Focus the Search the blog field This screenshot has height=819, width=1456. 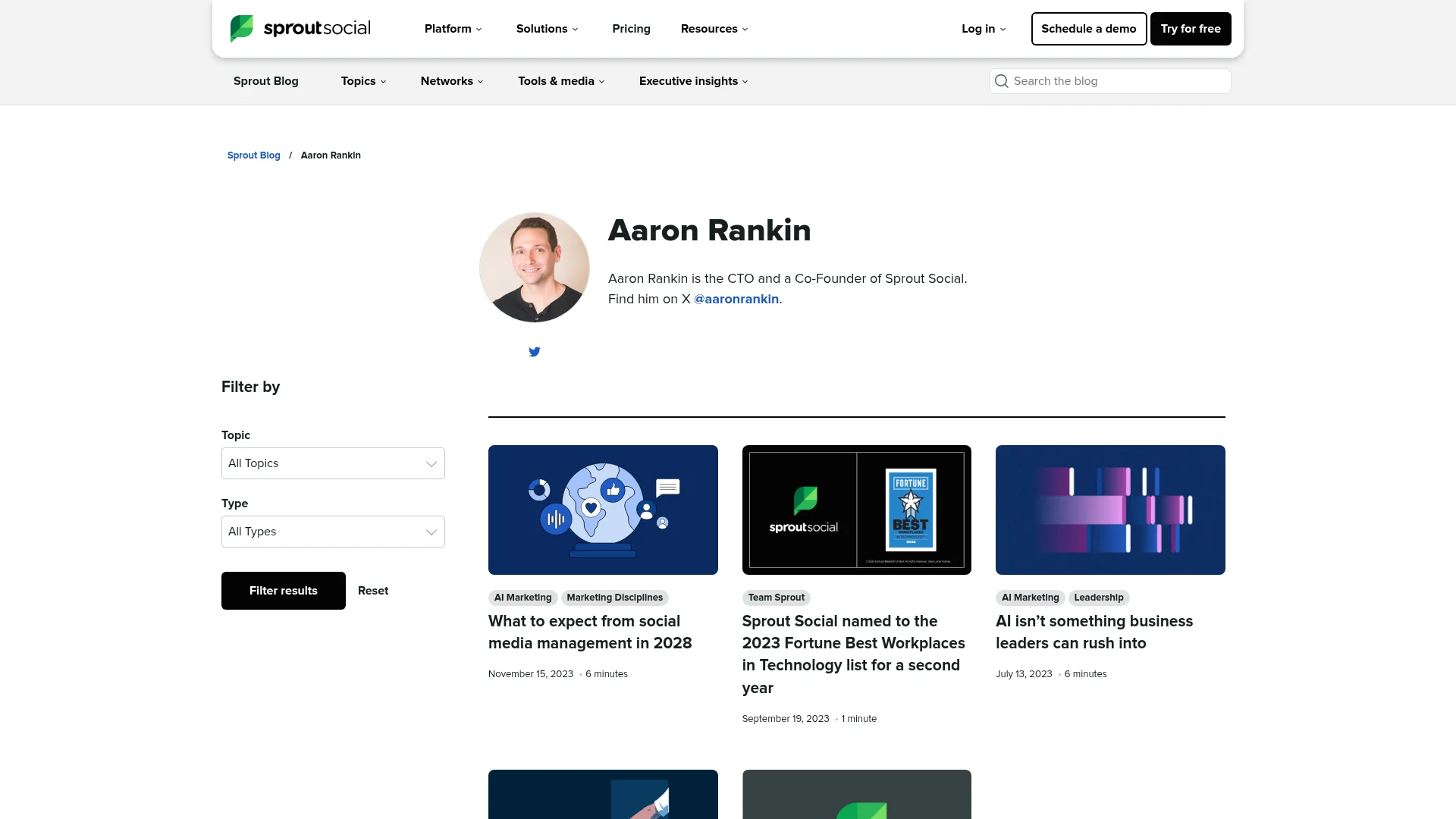[1110, 81]
